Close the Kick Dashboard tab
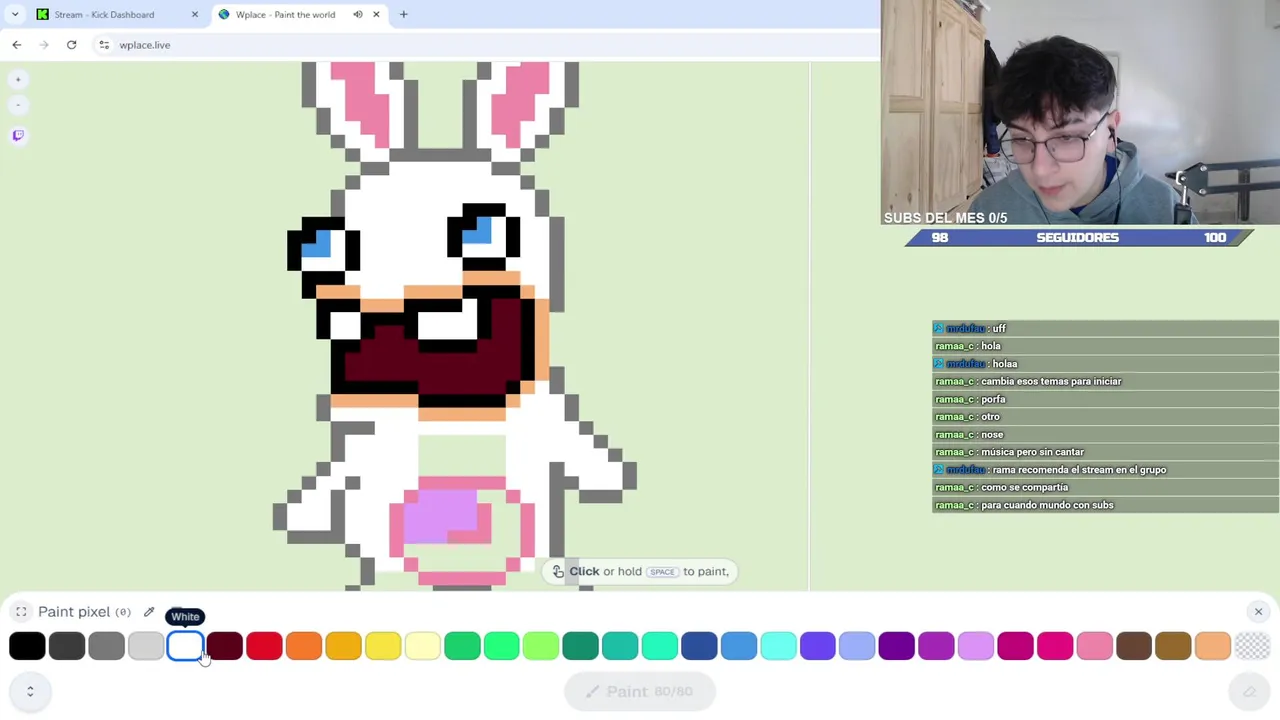The image size is (1280, 720). point(195,14)
